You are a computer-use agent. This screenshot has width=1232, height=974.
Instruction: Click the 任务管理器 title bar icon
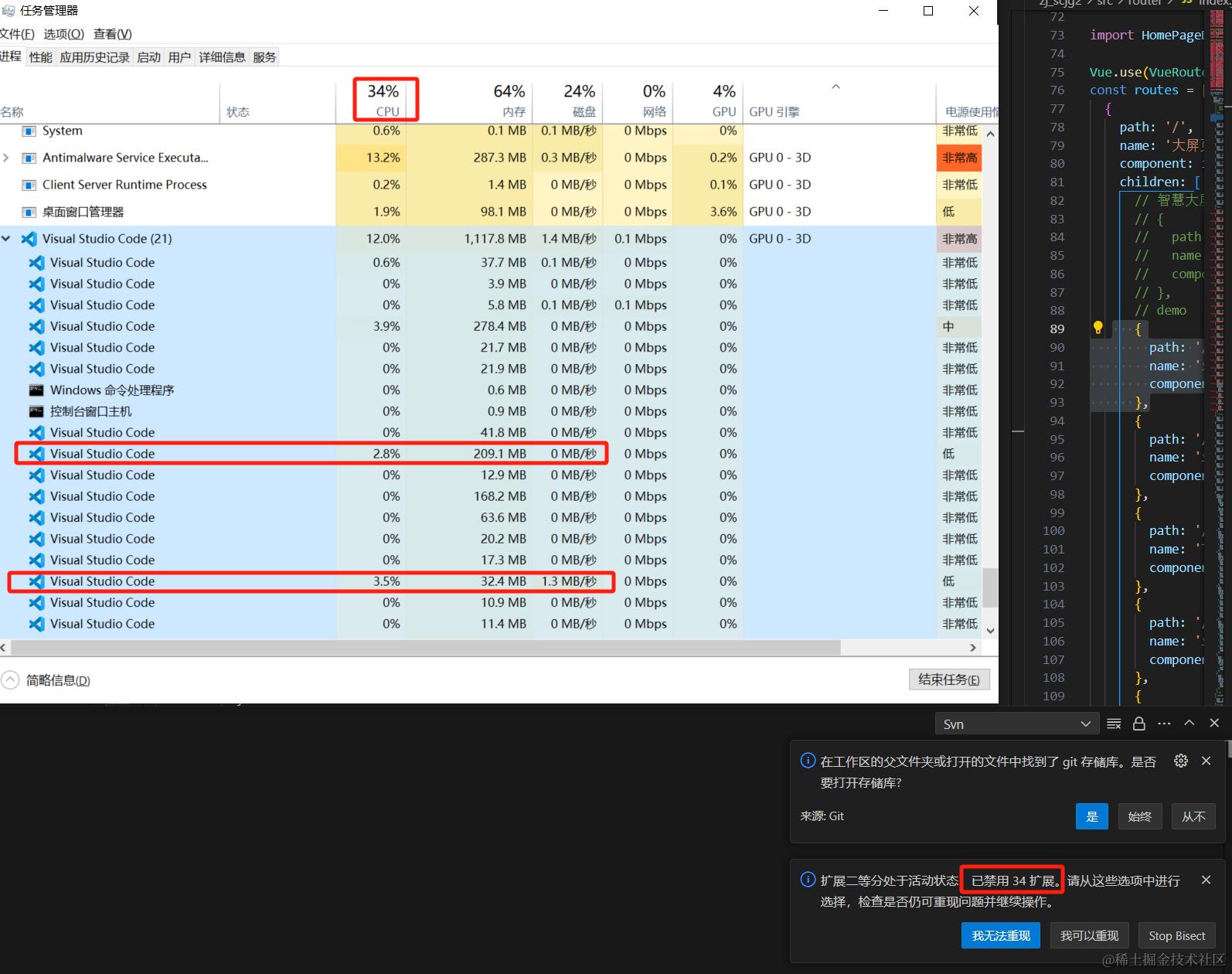[x=9, y=11]
